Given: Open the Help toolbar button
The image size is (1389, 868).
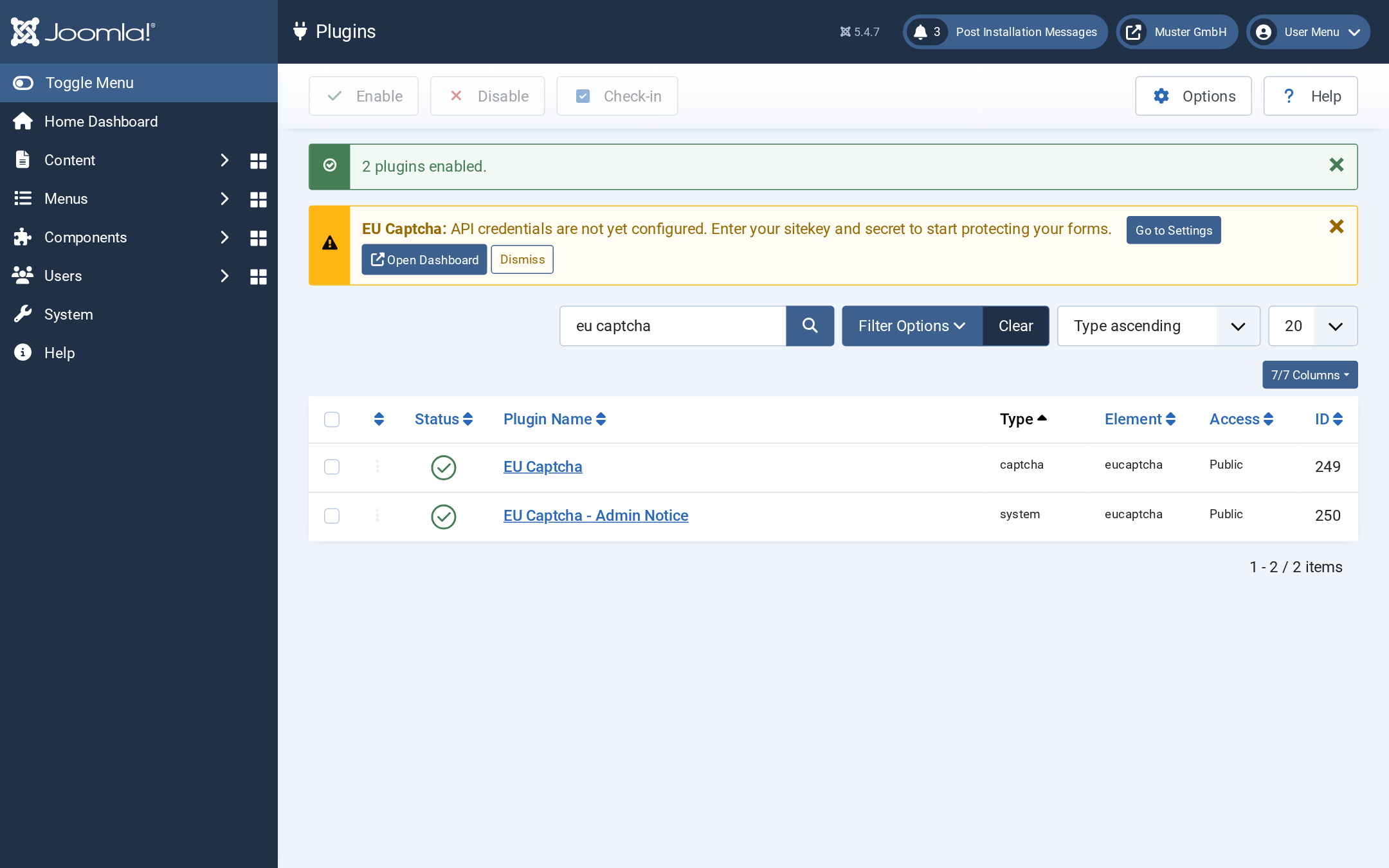Looking at the screenshot, I should [x=1311, y=96].
